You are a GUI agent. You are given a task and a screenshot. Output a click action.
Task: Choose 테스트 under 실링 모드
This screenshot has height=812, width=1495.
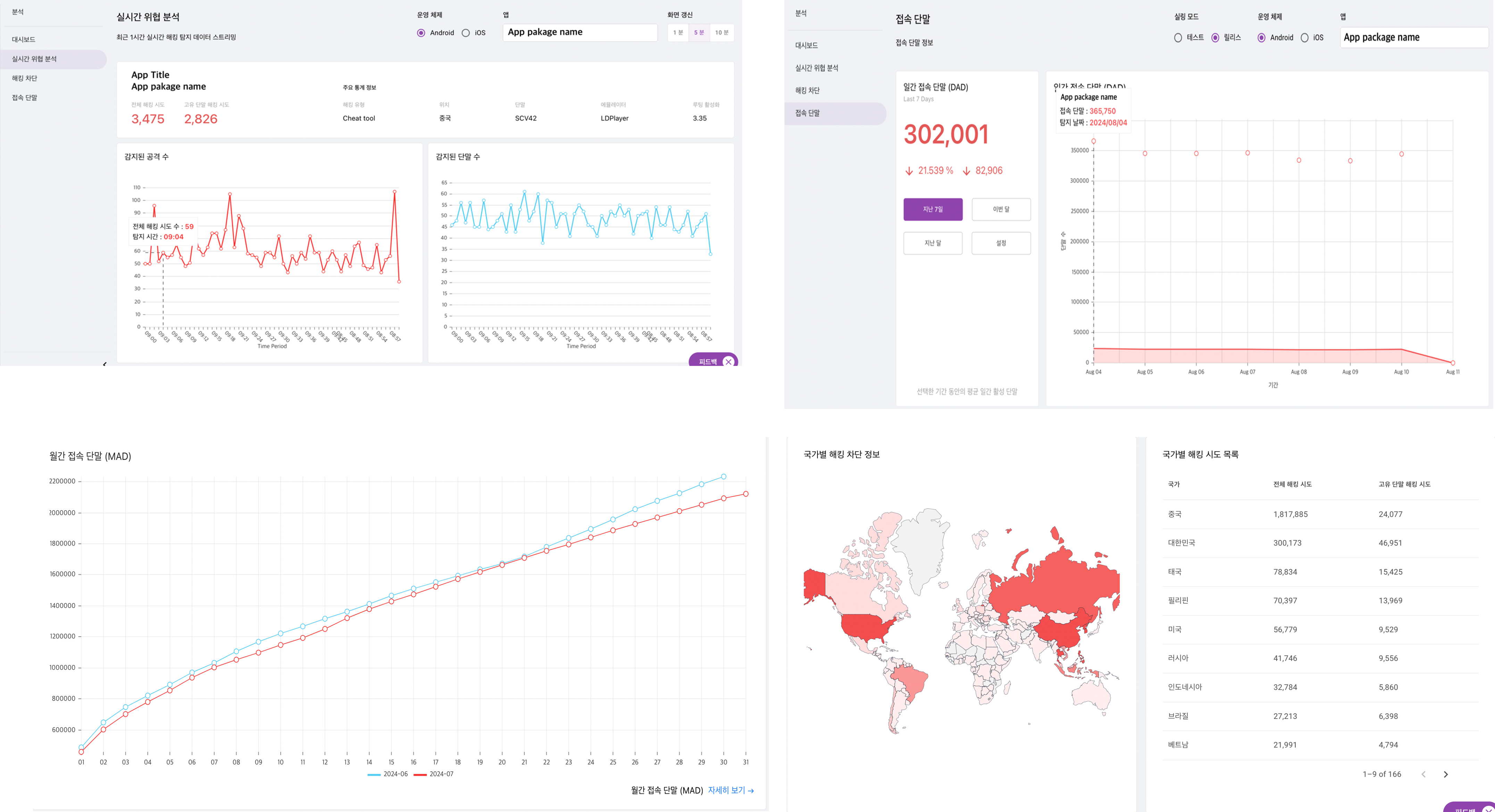click(1178, 38)
